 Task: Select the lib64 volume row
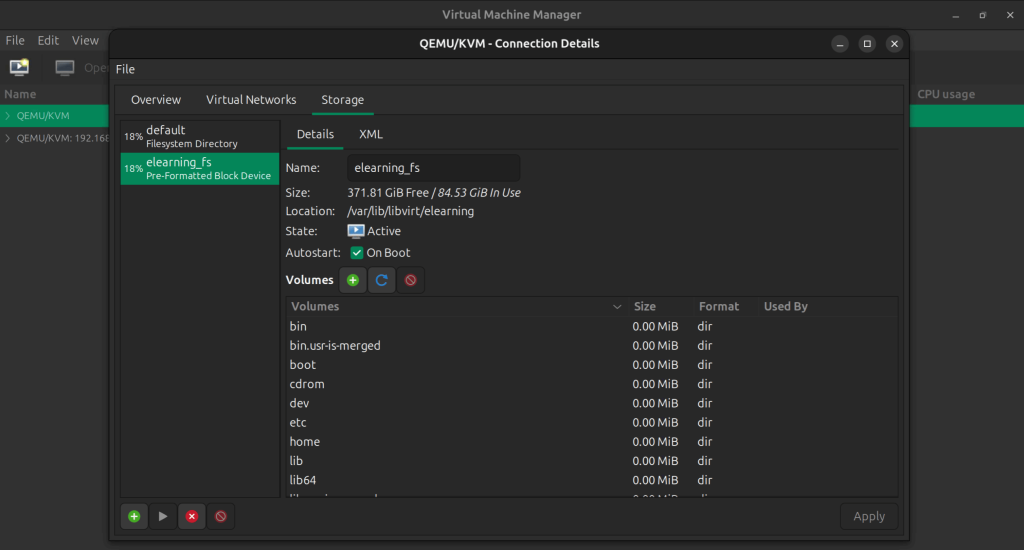click(592, 480)
